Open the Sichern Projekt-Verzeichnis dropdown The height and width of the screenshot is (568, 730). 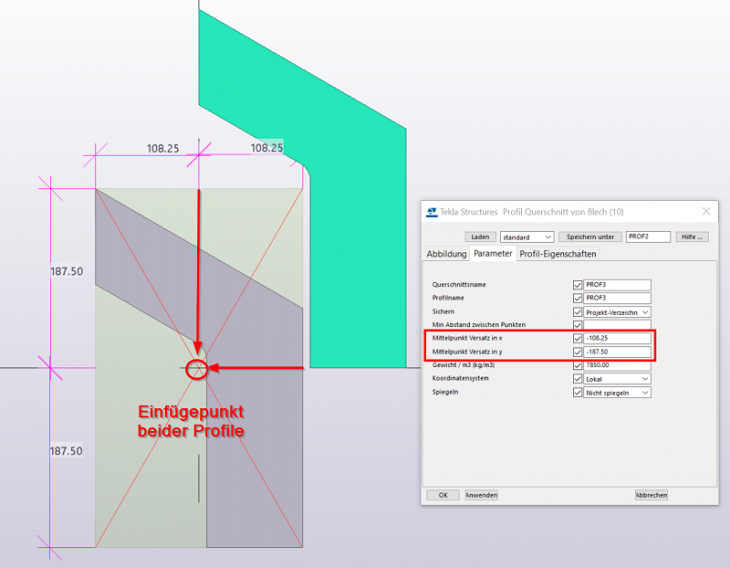tap(617, 312)
